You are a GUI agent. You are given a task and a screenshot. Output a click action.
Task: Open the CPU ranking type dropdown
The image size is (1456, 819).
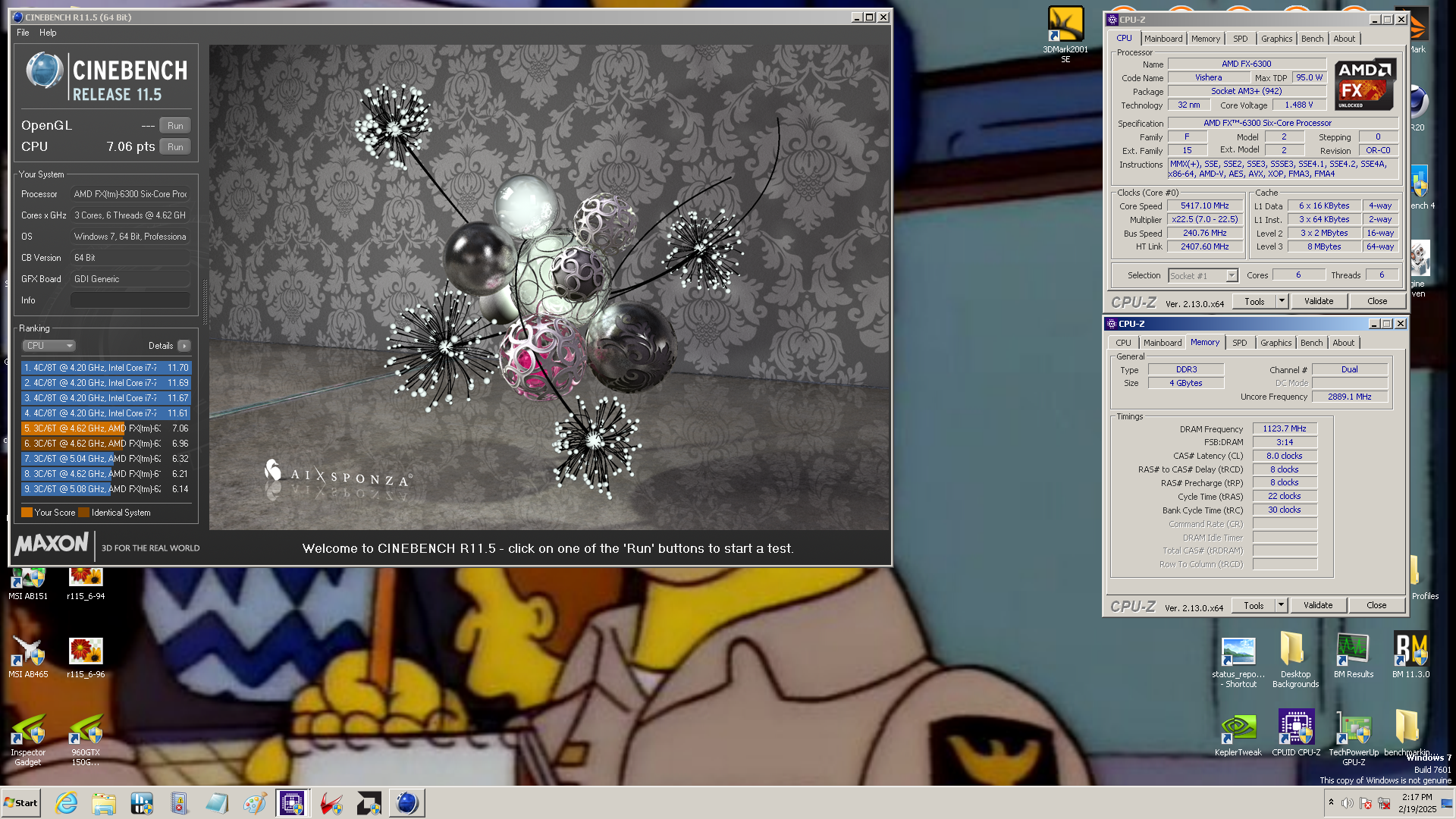point(49,346)
